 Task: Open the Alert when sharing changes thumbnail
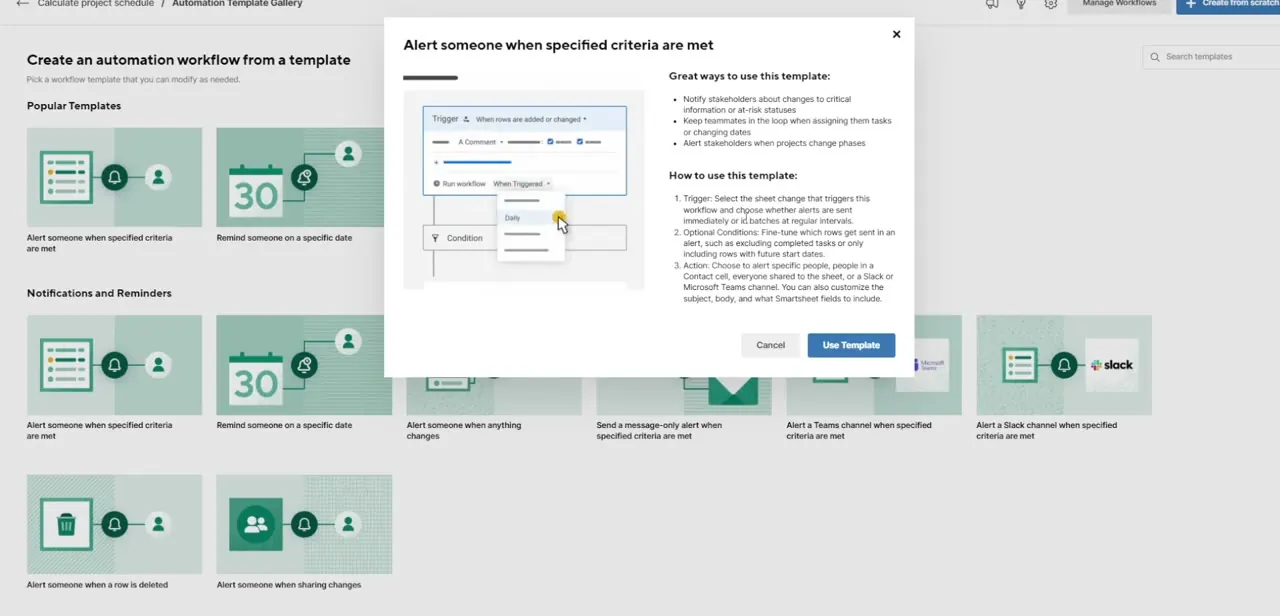304,525
